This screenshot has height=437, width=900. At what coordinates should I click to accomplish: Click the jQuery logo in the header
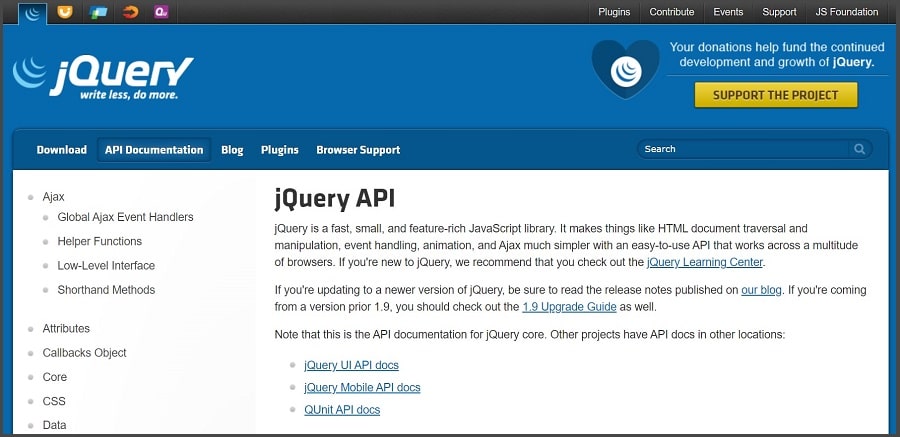pyautogui.click(x=103, y=78)
